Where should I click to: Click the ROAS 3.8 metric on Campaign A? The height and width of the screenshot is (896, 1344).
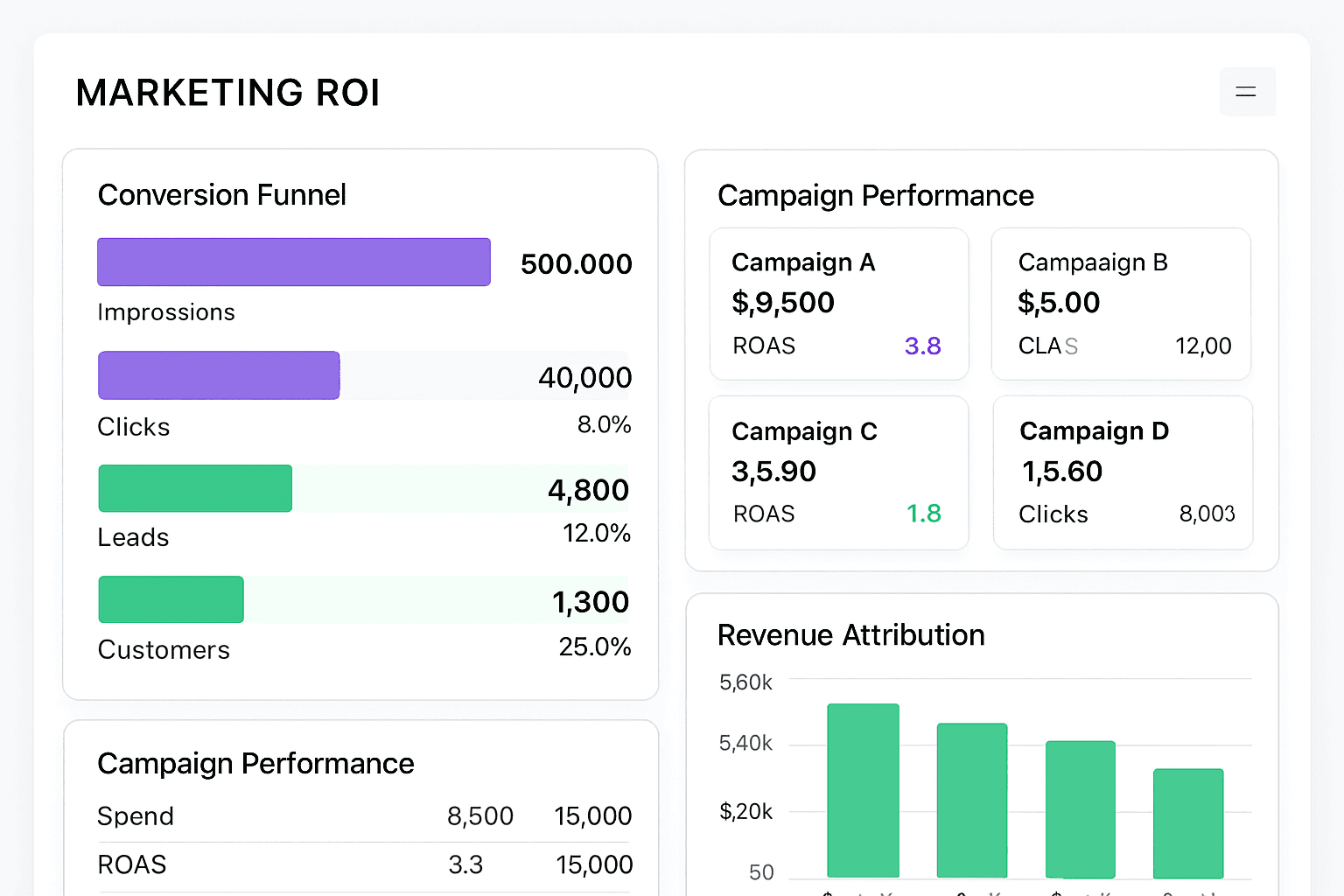pyautogui.click(x=923, y=346)
